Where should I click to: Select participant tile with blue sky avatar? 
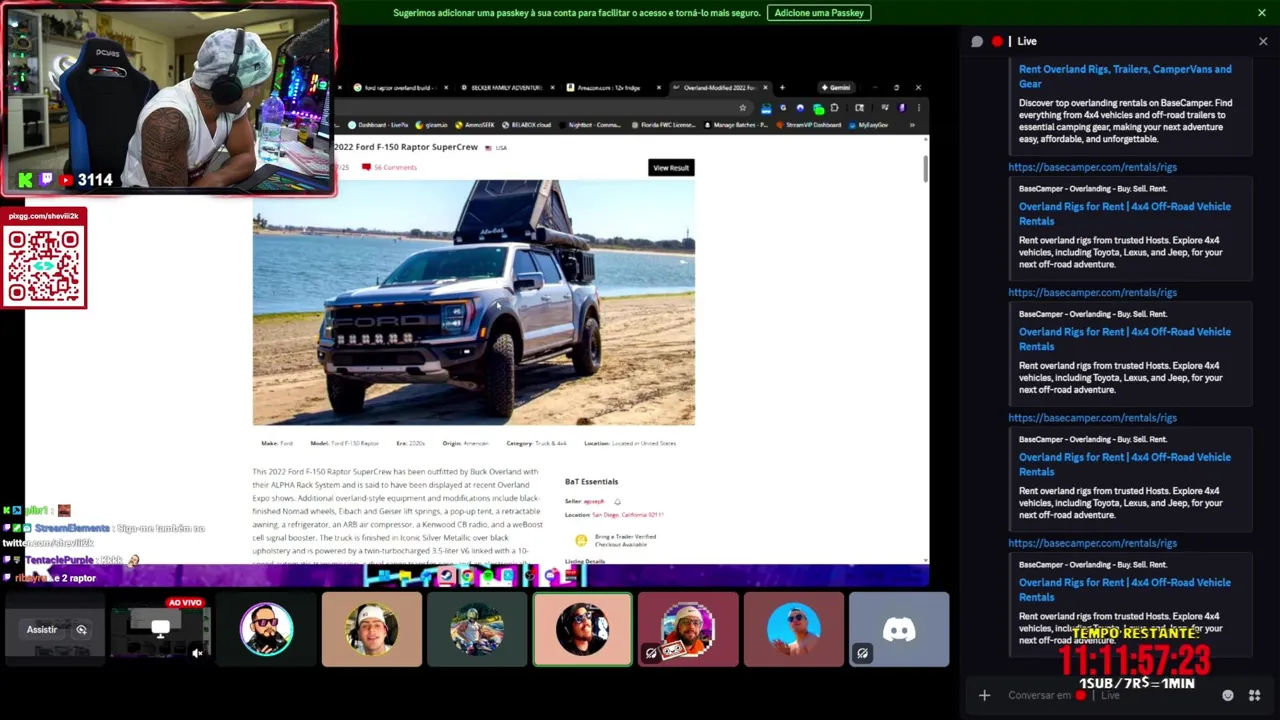794,629
